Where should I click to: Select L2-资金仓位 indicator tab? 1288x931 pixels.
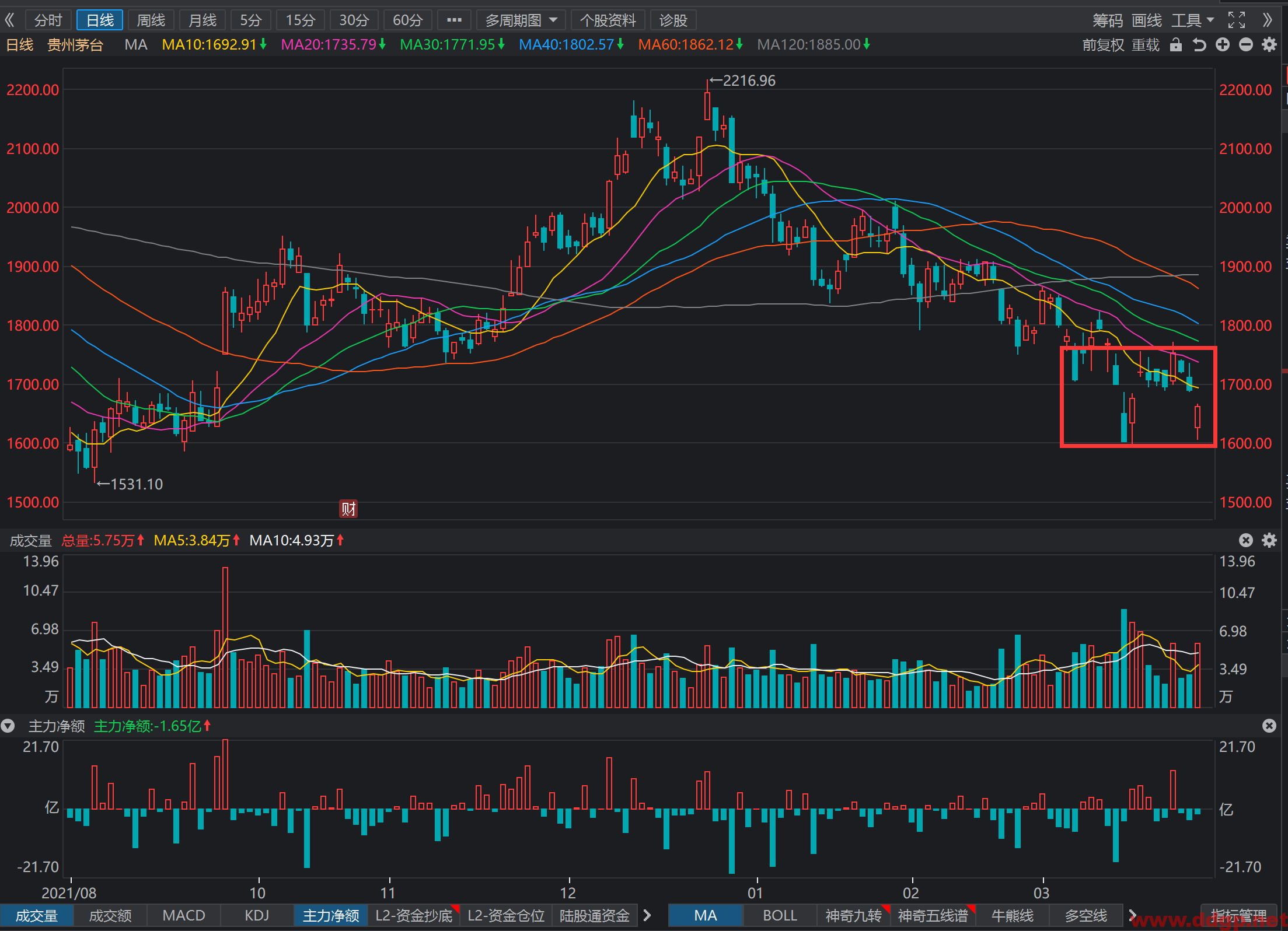(506, 915)
